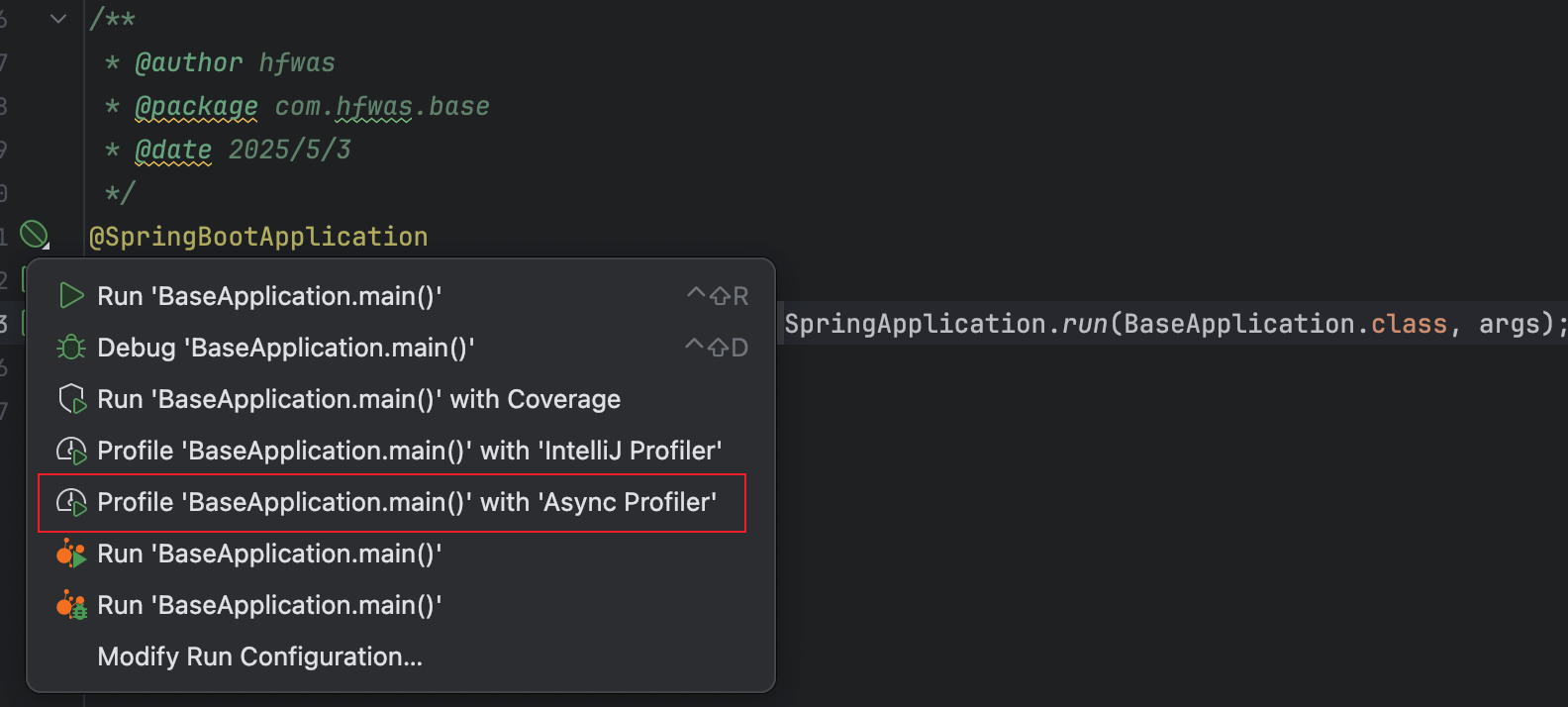Click the green Debug bug icon
This screenshot has height=707, width=1568.
(x=71, y=348)
